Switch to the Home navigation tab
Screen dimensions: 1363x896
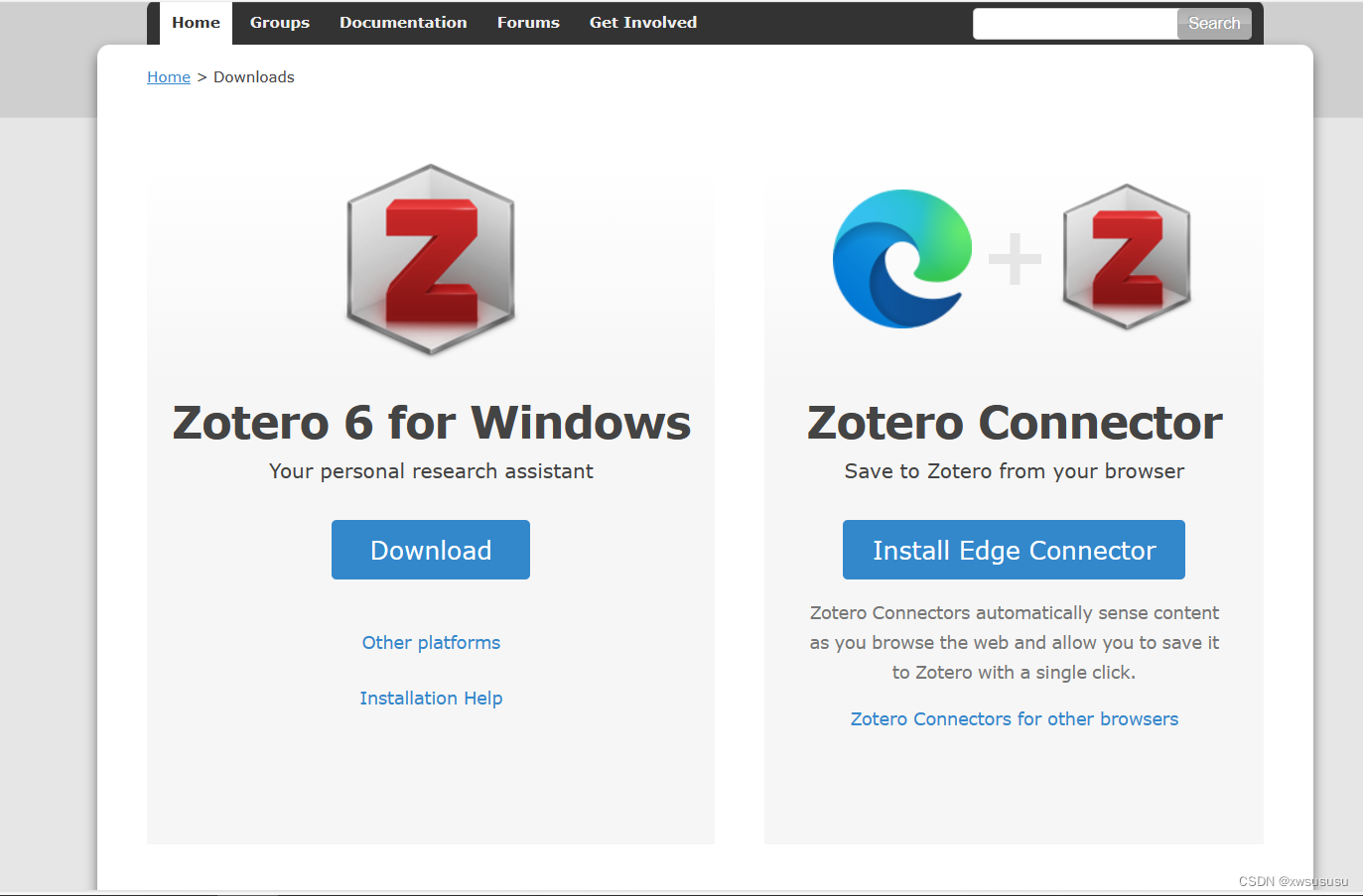coord(196,22)
